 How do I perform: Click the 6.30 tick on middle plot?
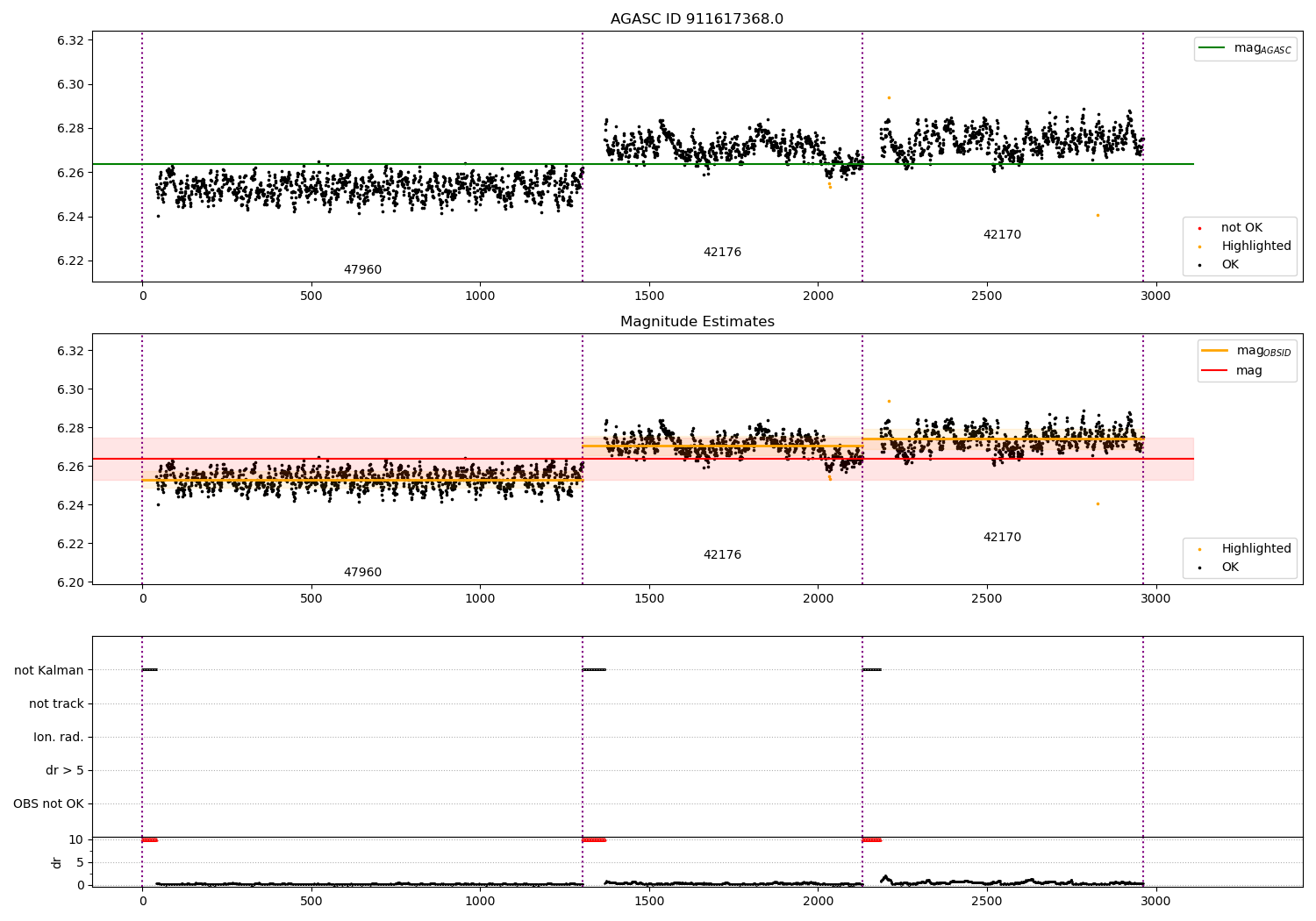(x=69, y=389)
